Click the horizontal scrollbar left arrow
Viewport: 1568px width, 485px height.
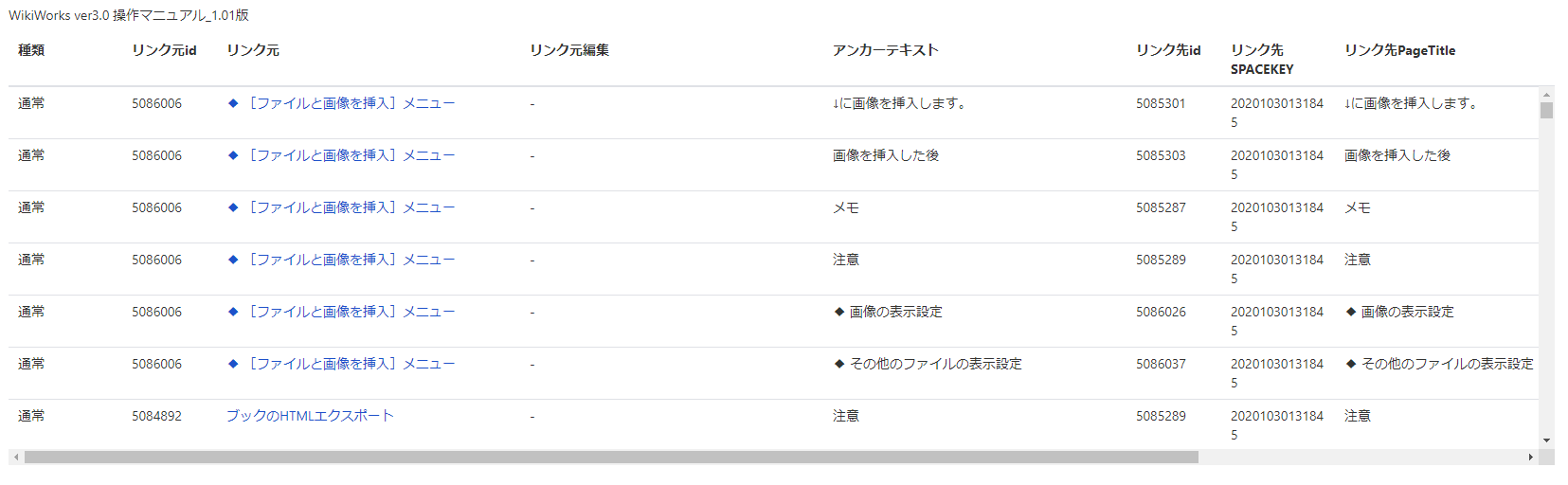coord(16,458)
